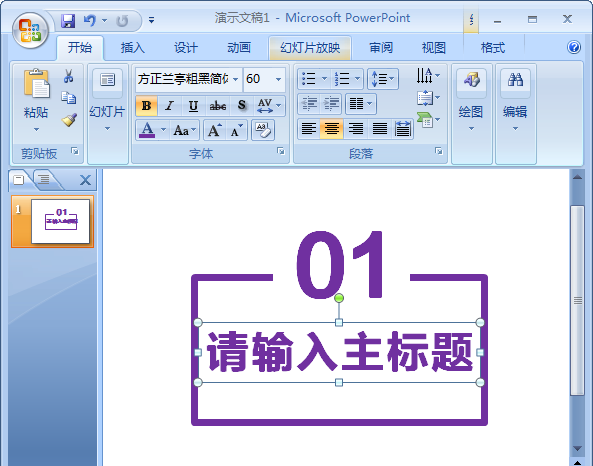593x466 pixels.
Task: Toggle underline formatting
Action: tap(193, 106)
